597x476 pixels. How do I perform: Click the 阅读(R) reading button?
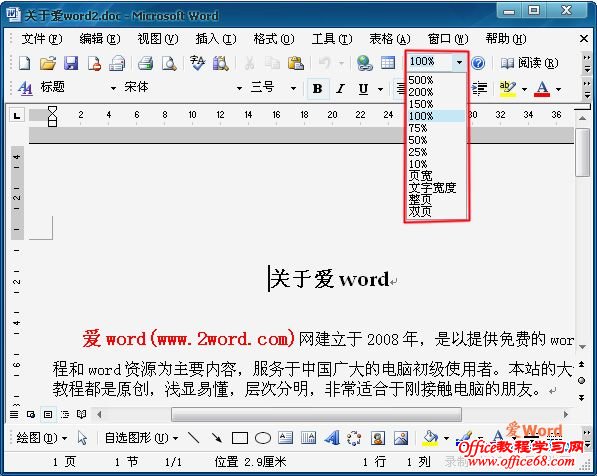pyautogui.click(x=529, y=63)
